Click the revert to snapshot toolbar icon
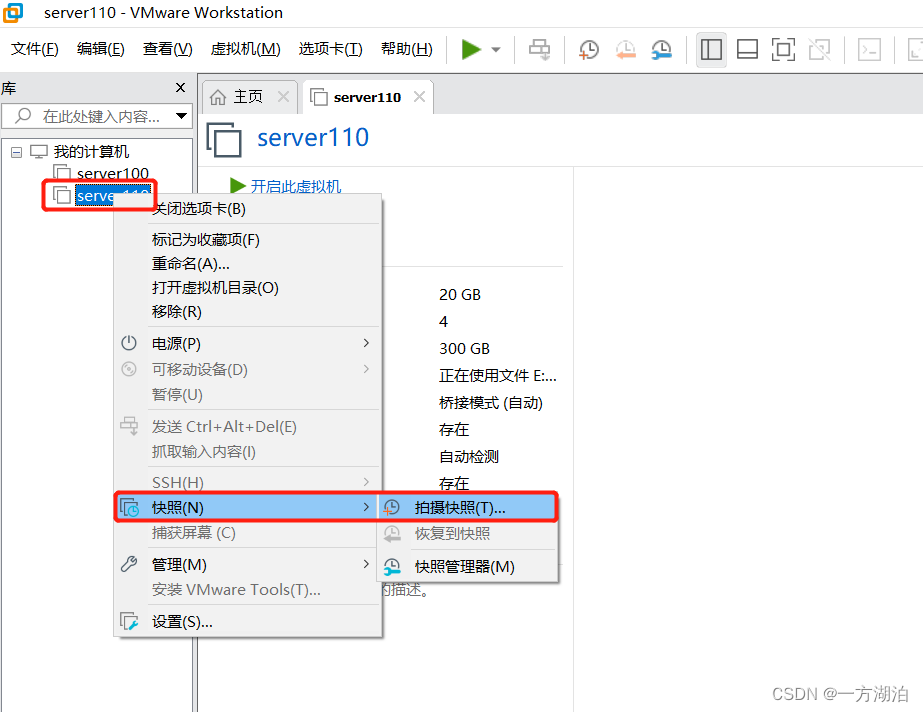 626,50
